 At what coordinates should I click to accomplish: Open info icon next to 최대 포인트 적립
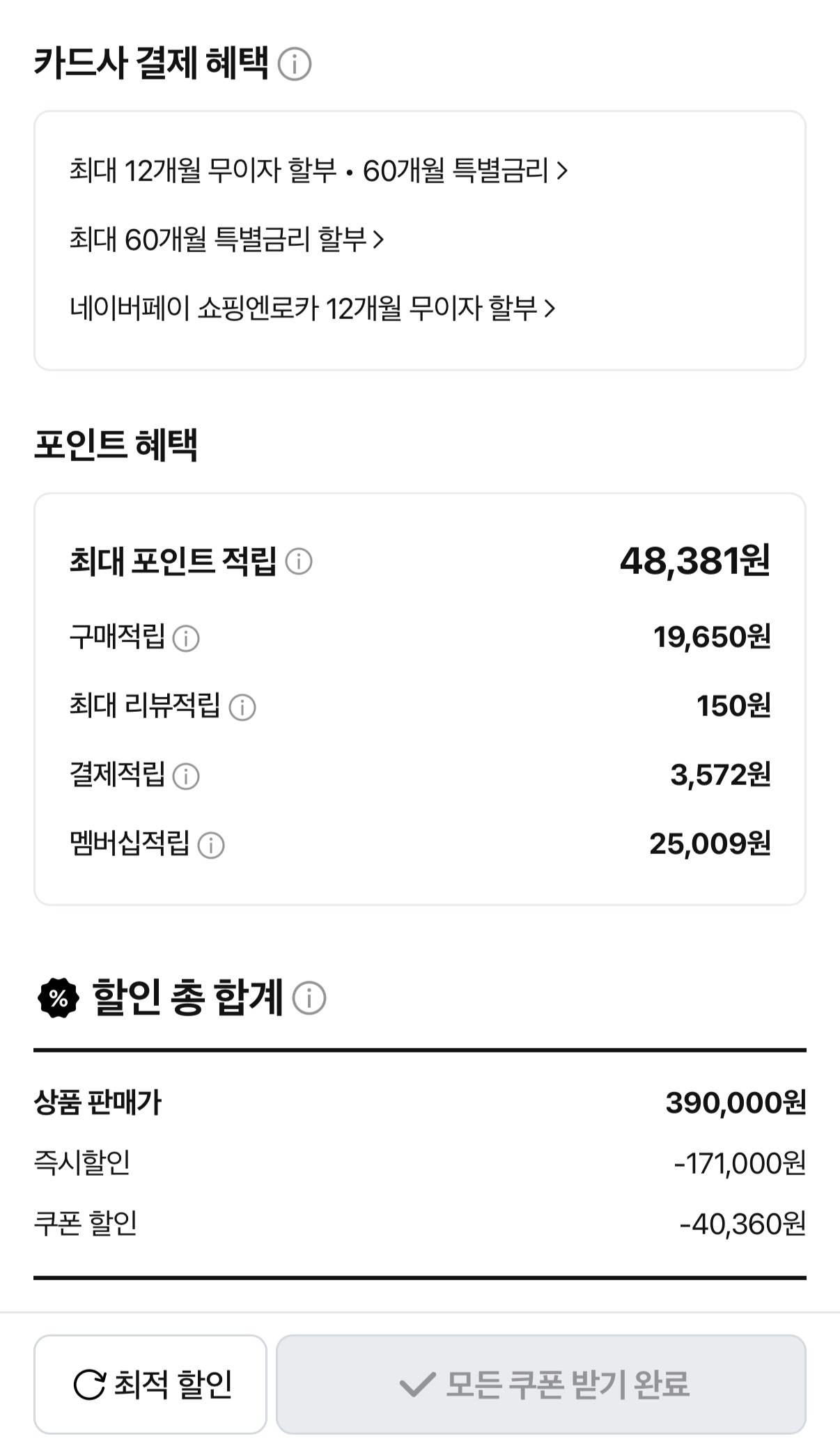click(x=299, y=561)
